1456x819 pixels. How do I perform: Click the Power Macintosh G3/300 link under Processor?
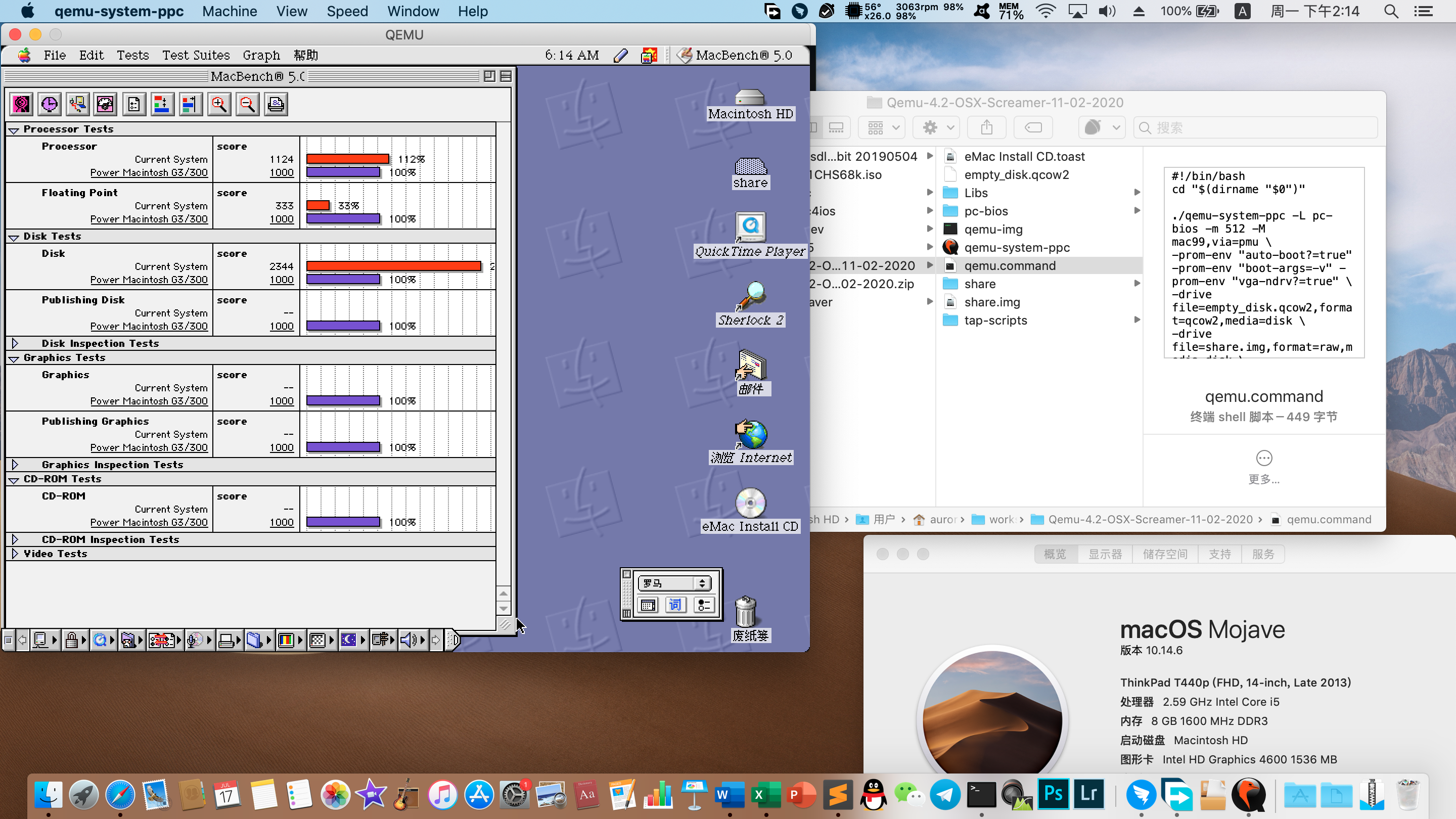point(149,172)
